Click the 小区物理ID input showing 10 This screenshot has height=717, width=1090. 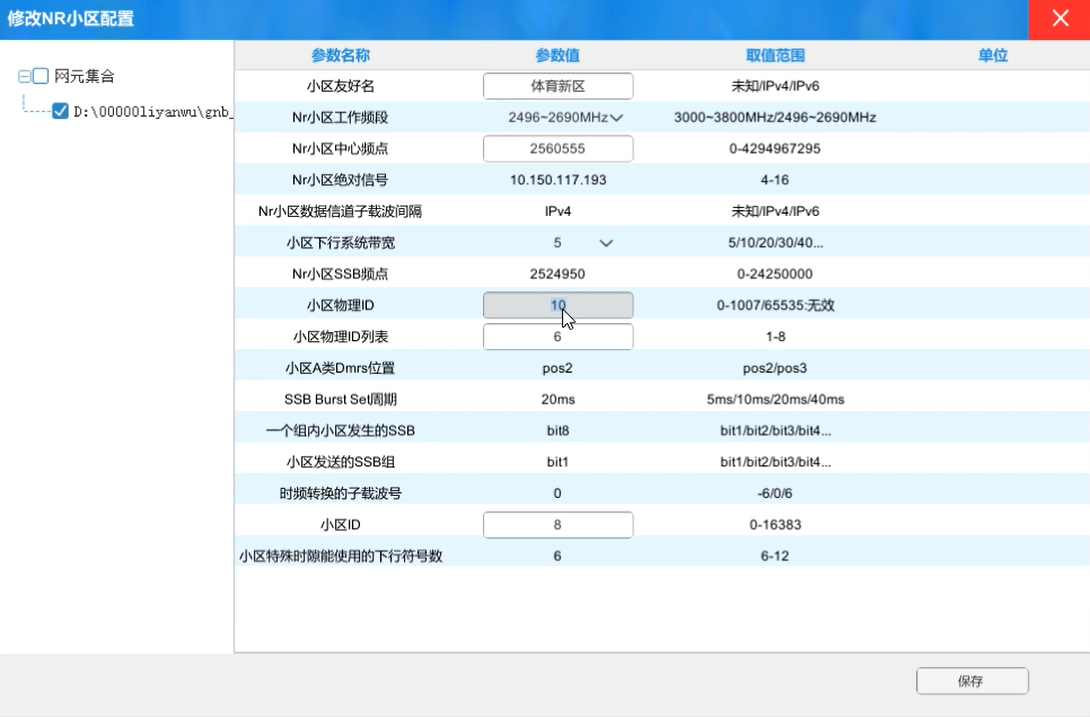(558, 305)
